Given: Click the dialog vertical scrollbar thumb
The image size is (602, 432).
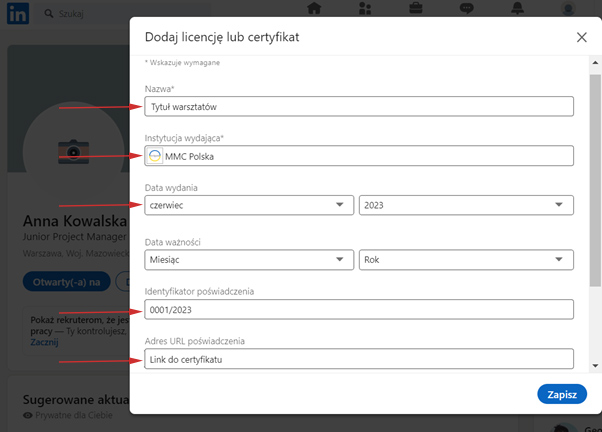Looking at the screenshot, I should pyautogui.click(x=595, y=180).
